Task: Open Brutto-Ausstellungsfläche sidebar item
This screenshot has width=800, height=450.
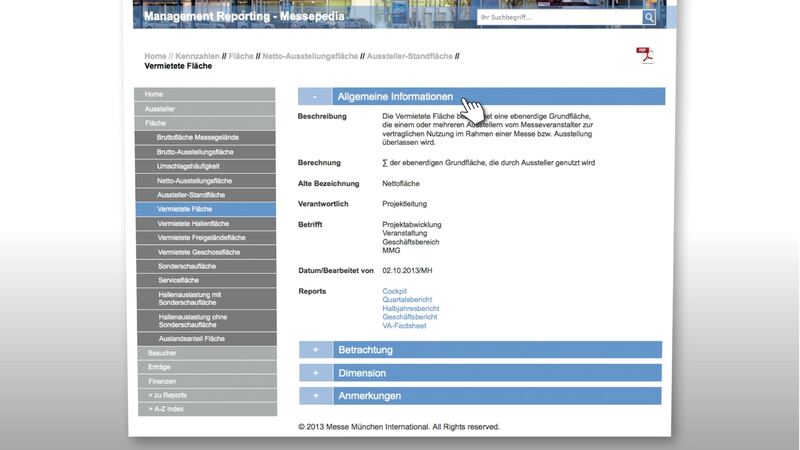Action: click(x=205, y=152)
